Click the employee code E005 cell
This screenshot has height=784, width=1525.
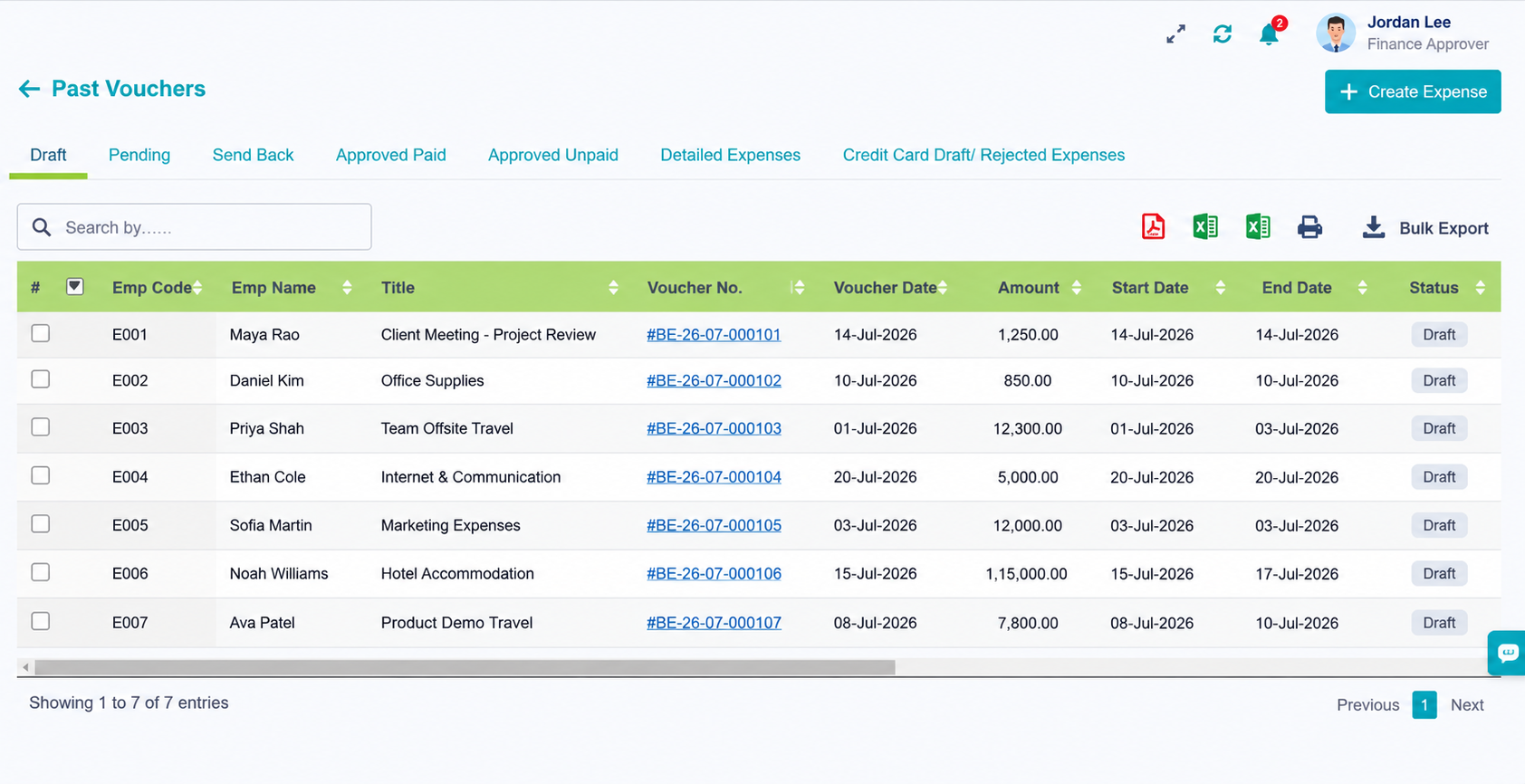[x=129, y=525]
